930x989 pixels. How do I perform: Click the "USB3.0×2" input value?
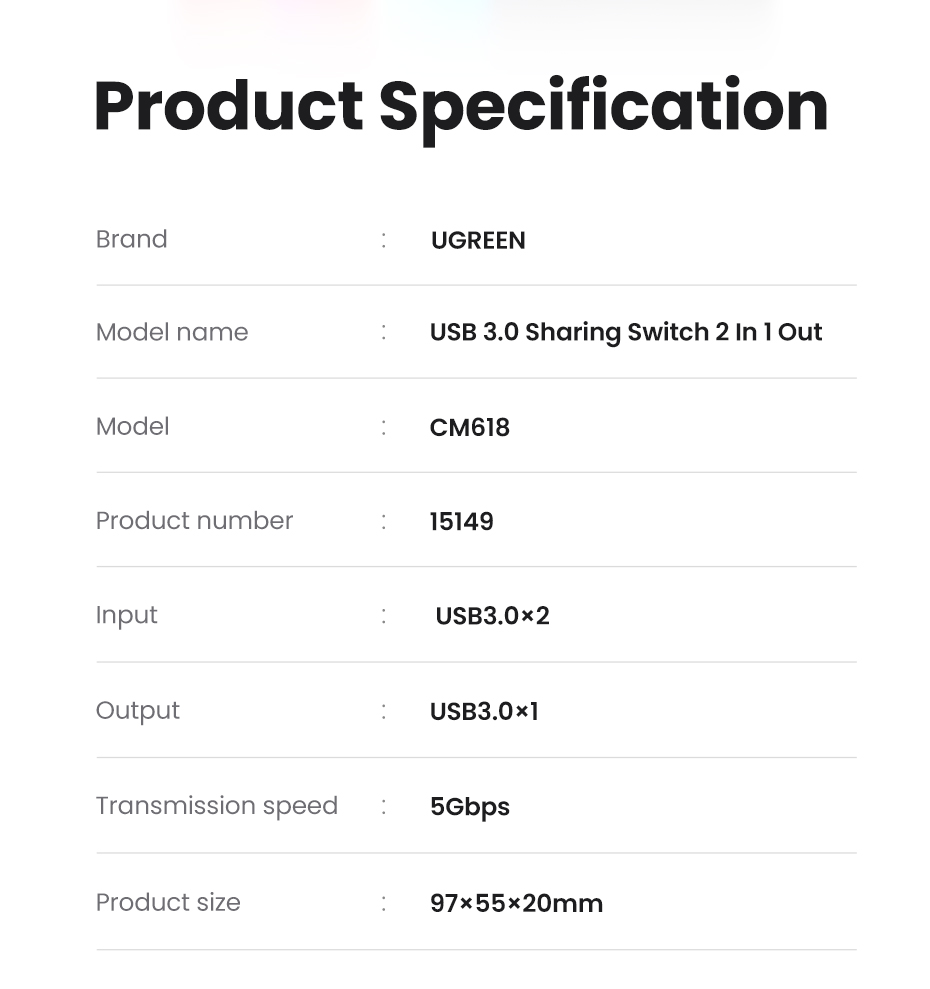(492, 616)
